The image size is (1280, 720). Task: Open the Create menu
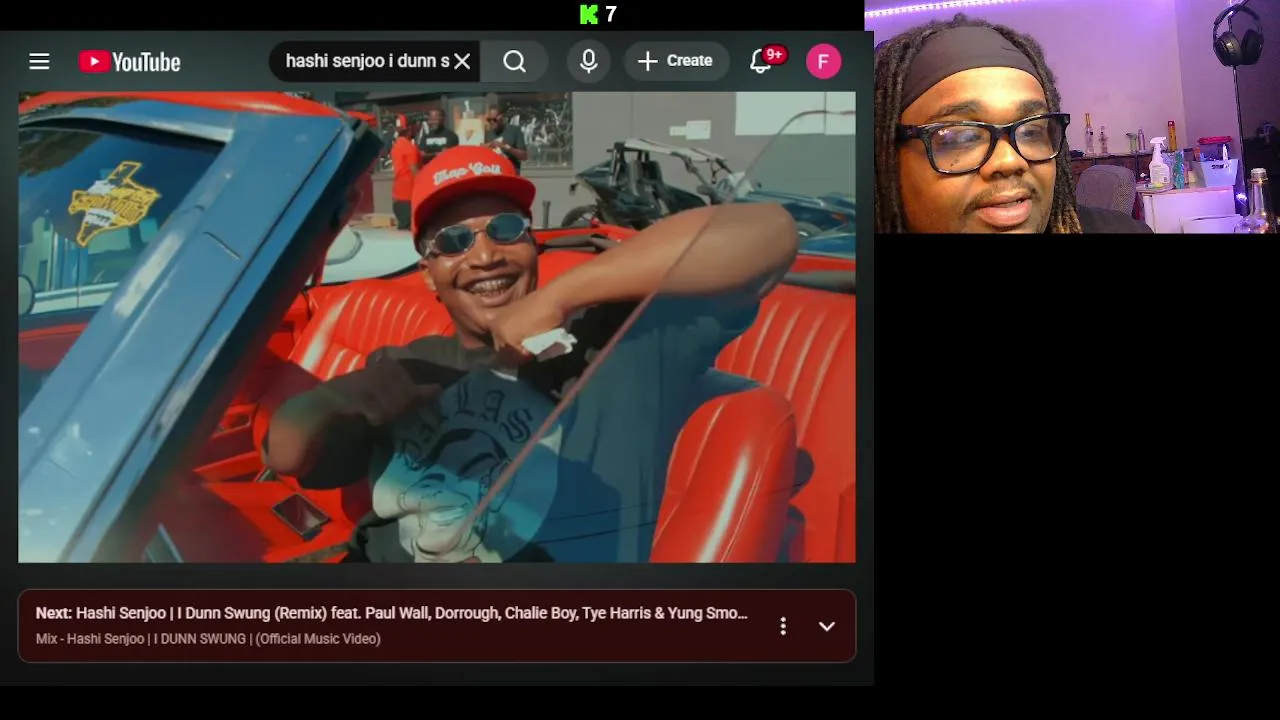[x=675, y=62]
